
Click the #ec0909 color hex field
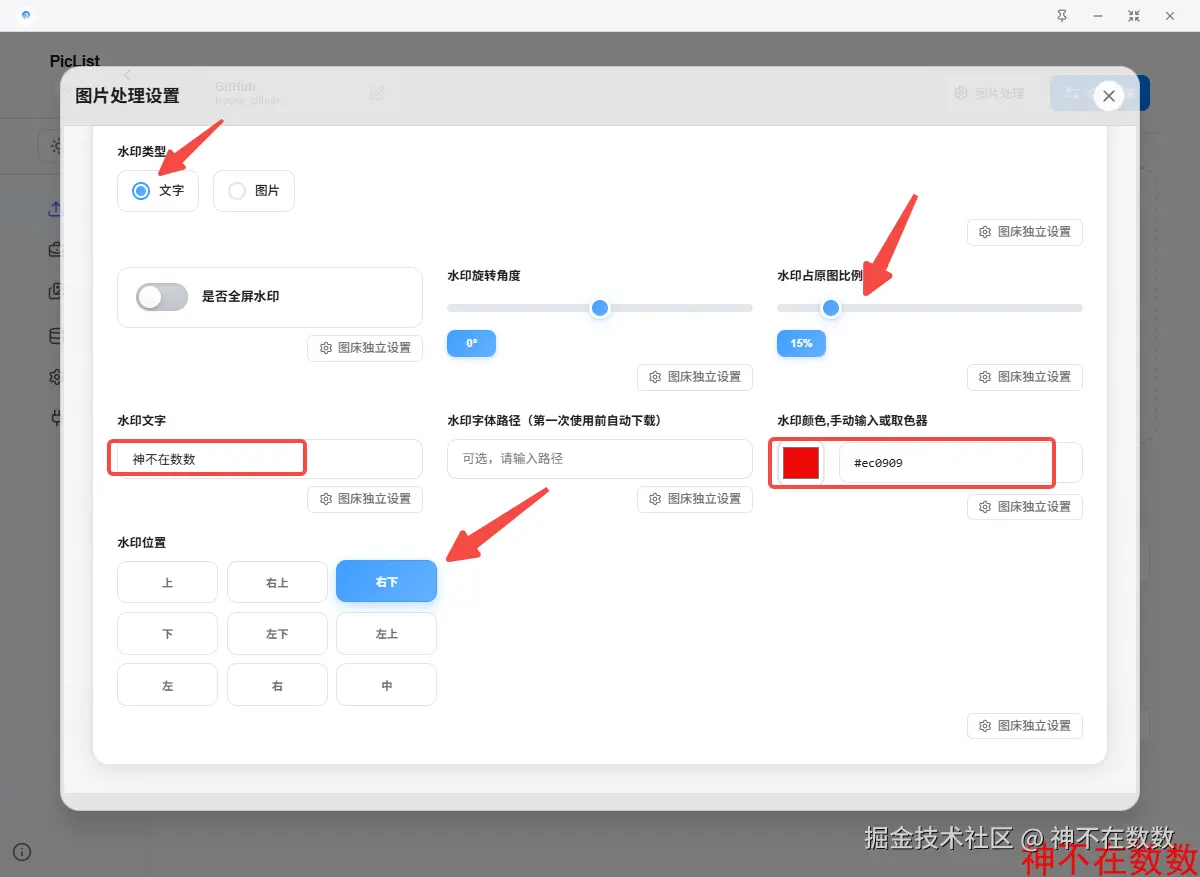(960, 463)
